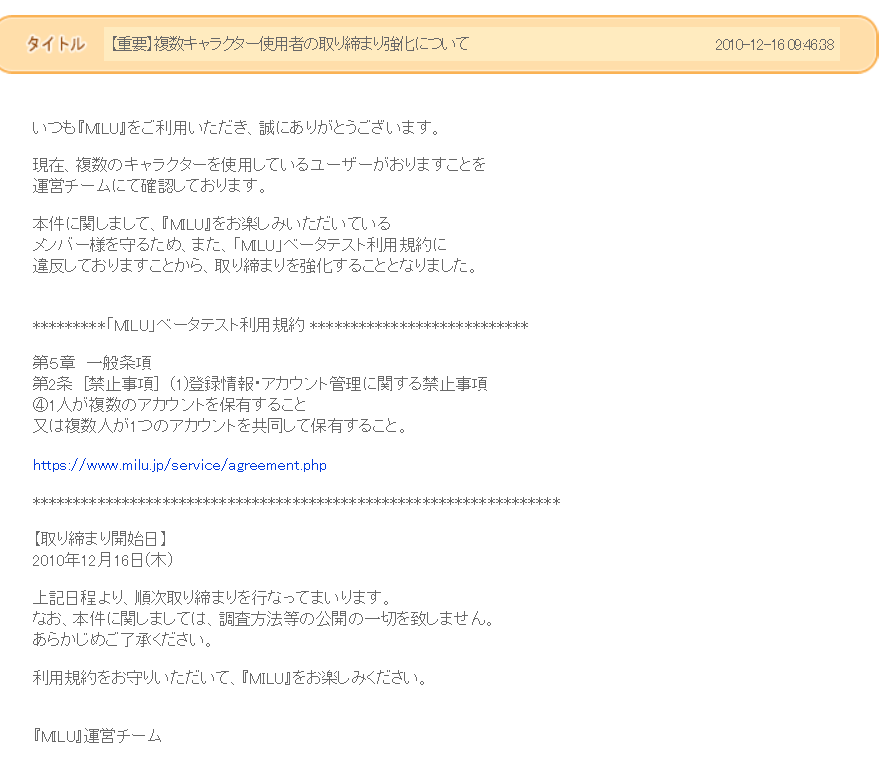Click the 【重要】複数キャラクター使用者 title text
The image size is (882, 765).
[290, 44]
